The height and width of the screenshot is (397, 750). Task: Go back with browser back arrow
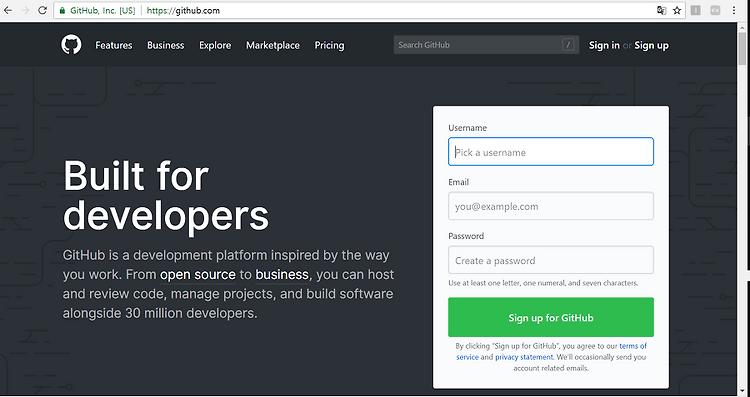pyautogui.click(x=8, y=10)
